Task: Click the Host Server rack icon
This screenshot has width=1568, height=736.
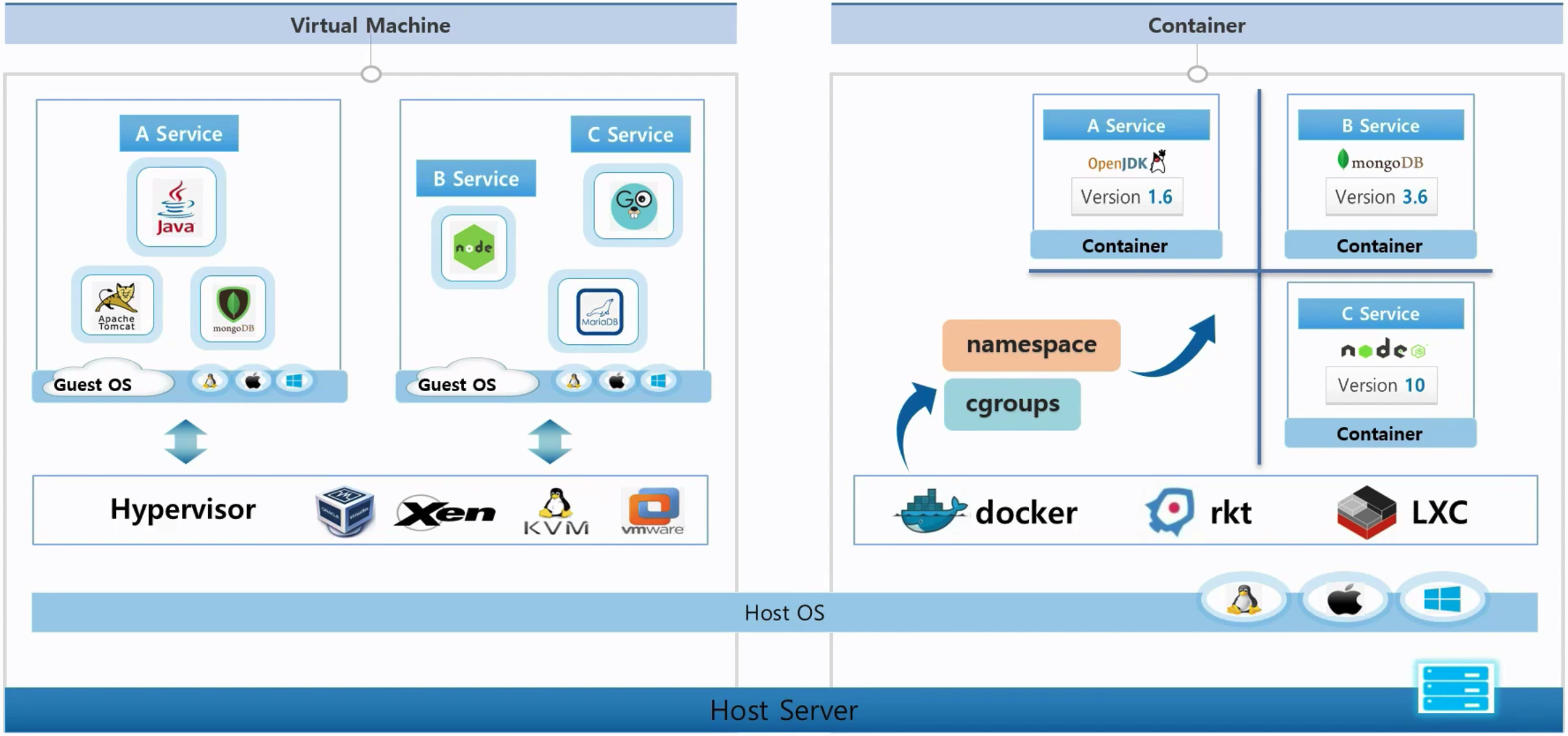Action: coord(1455,688)
